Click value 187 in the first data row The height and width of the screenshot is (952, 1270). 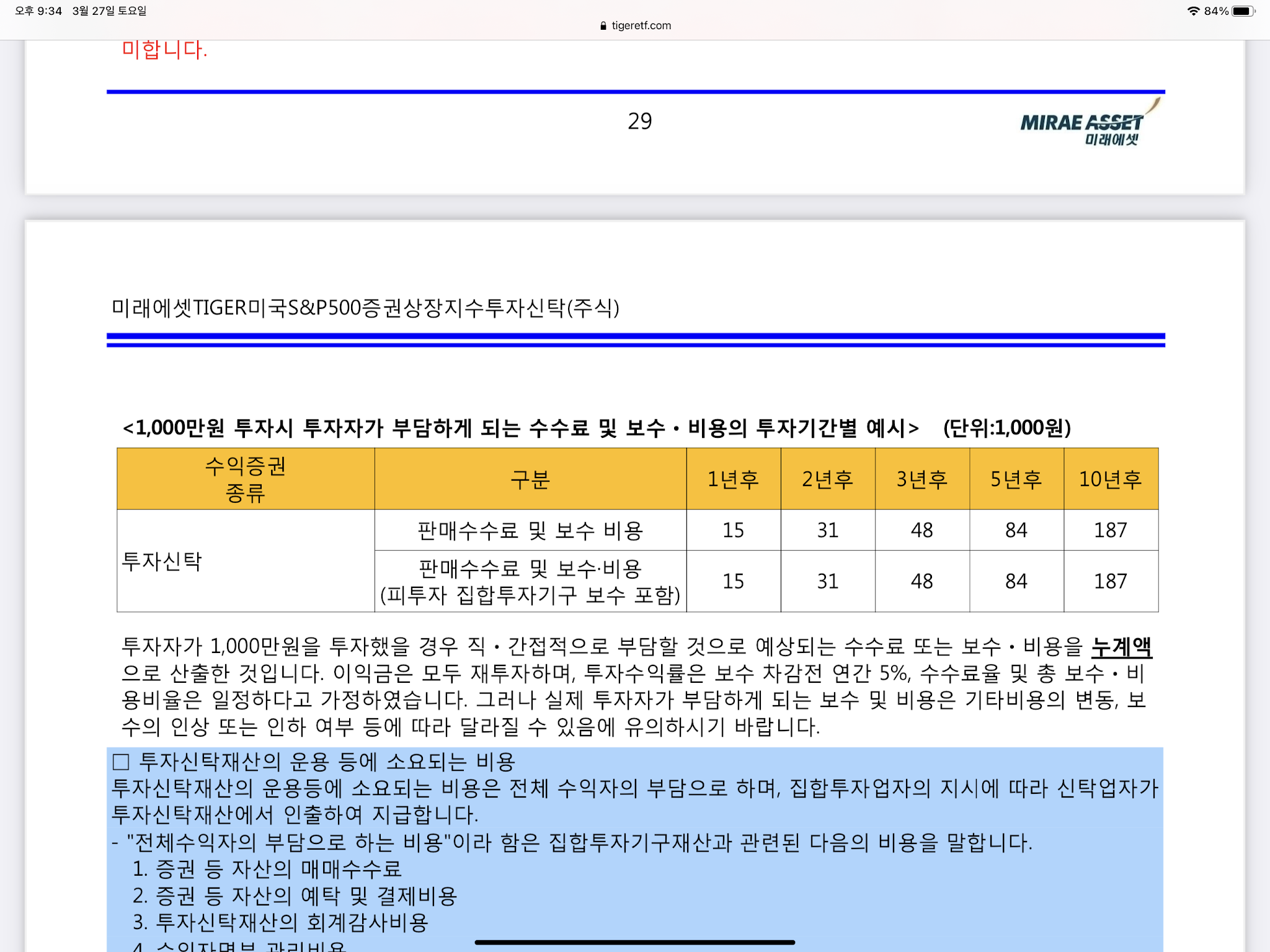[1111, 530]
